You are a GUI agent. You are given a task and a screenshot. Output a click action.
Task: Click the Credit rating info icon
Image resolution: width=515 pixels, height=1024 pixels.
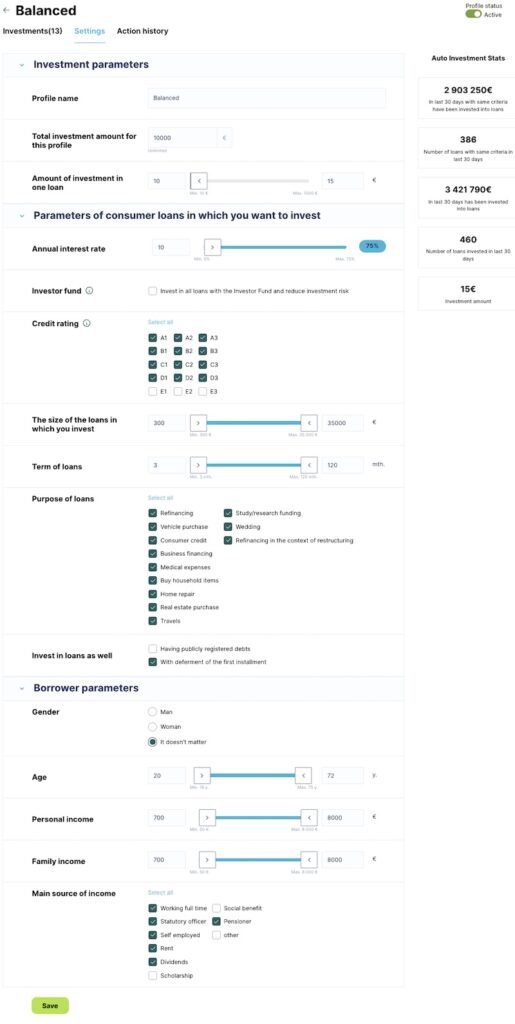pyautogui.click(x=87, y=323)
